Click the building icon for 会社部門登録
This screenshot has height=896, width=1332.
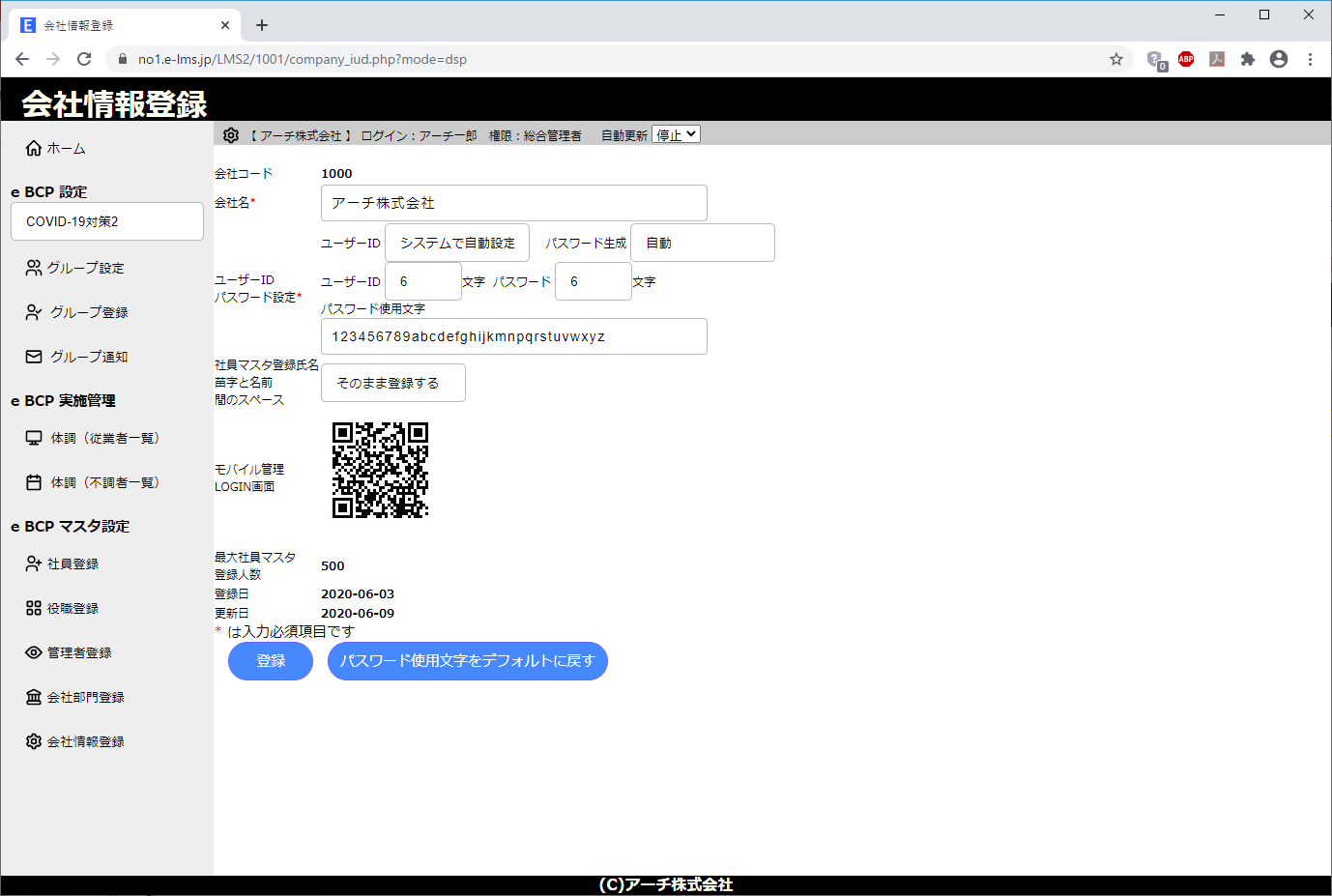(x=34, y=697)
